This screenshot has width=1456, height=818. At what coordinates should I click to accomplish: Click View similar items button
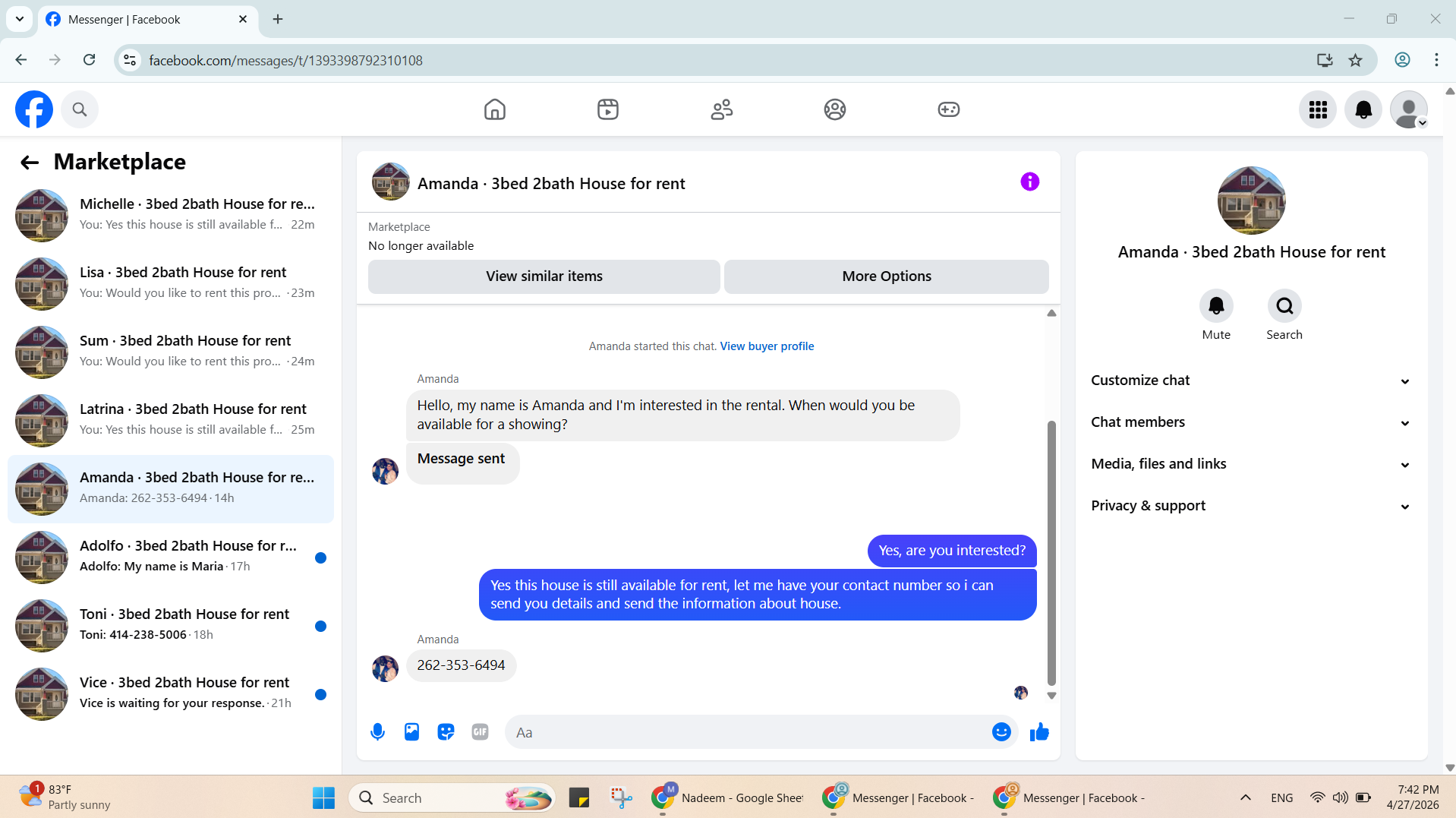[544, 276]
